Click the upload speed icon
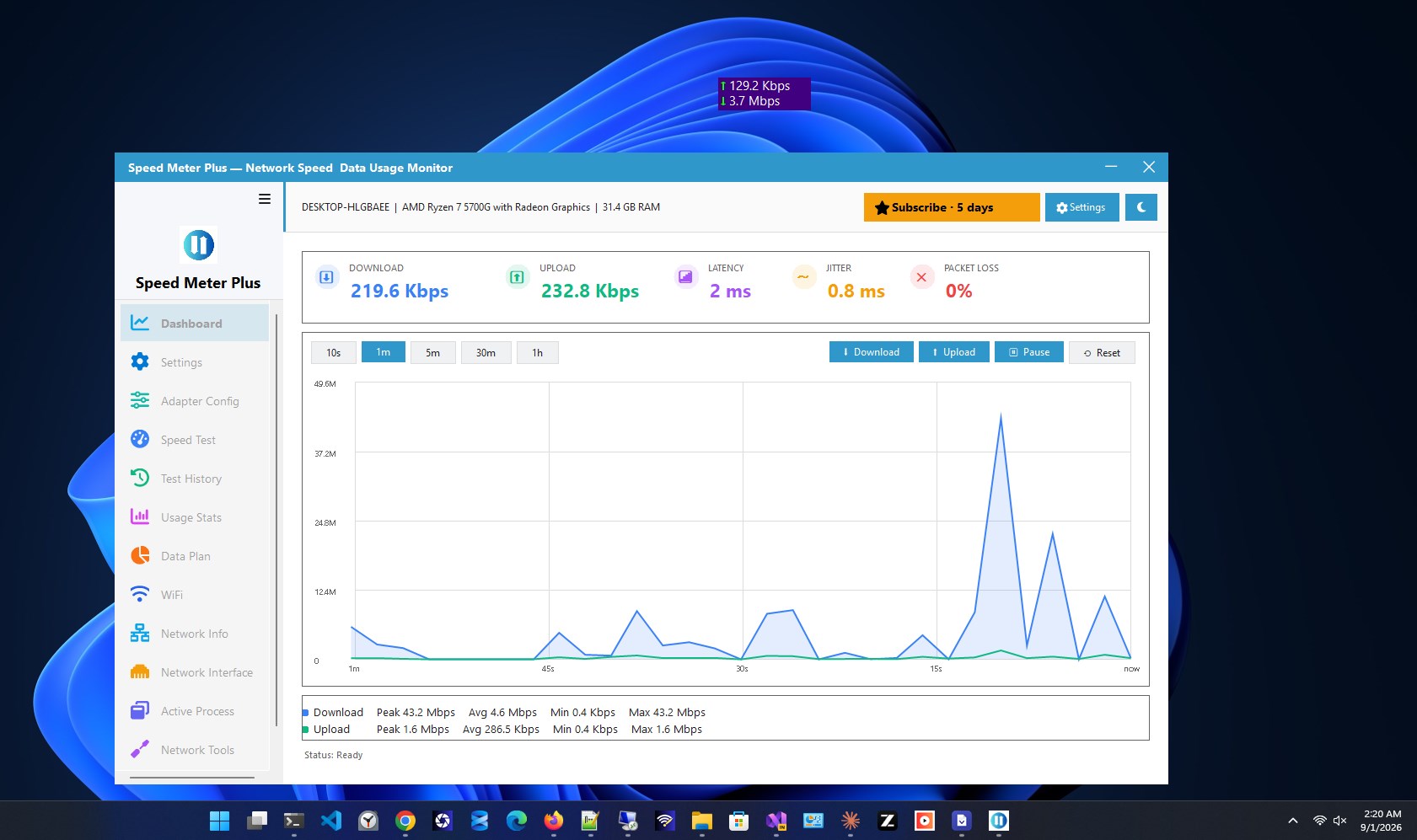This screenshot has width=1417, height=840. coord(518,276)
